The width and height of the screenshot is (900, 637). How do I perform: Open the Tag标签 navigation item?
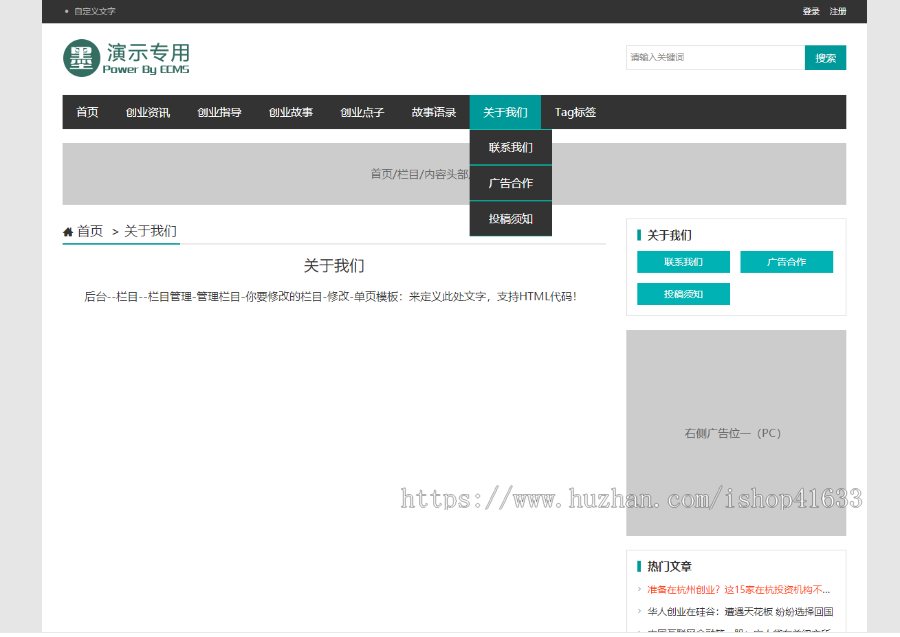[575, 112]
